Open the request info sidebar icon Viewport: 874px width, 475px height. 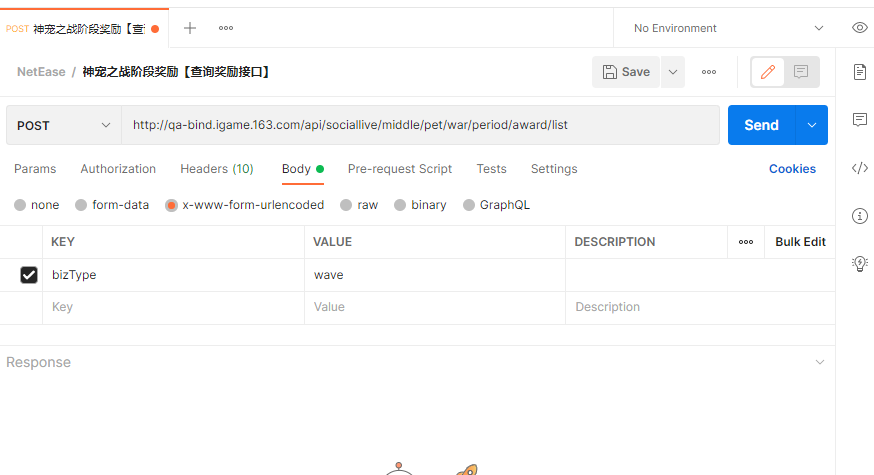(x=860, y=216)
